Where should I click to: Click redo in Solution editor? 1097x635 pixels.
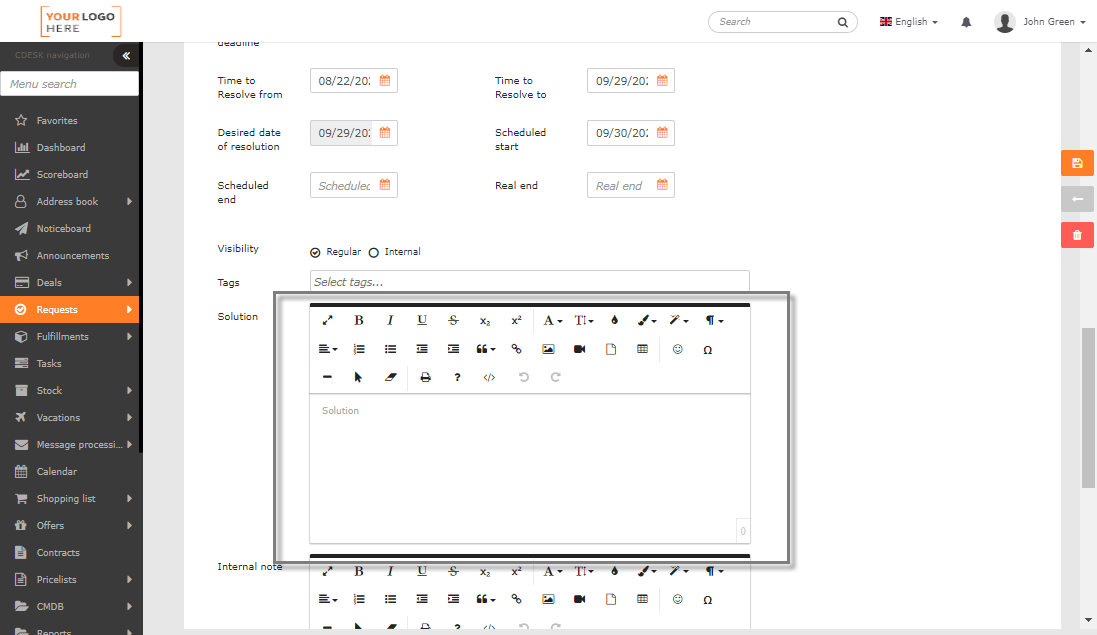pyautogui.click(x=555, y=377)
